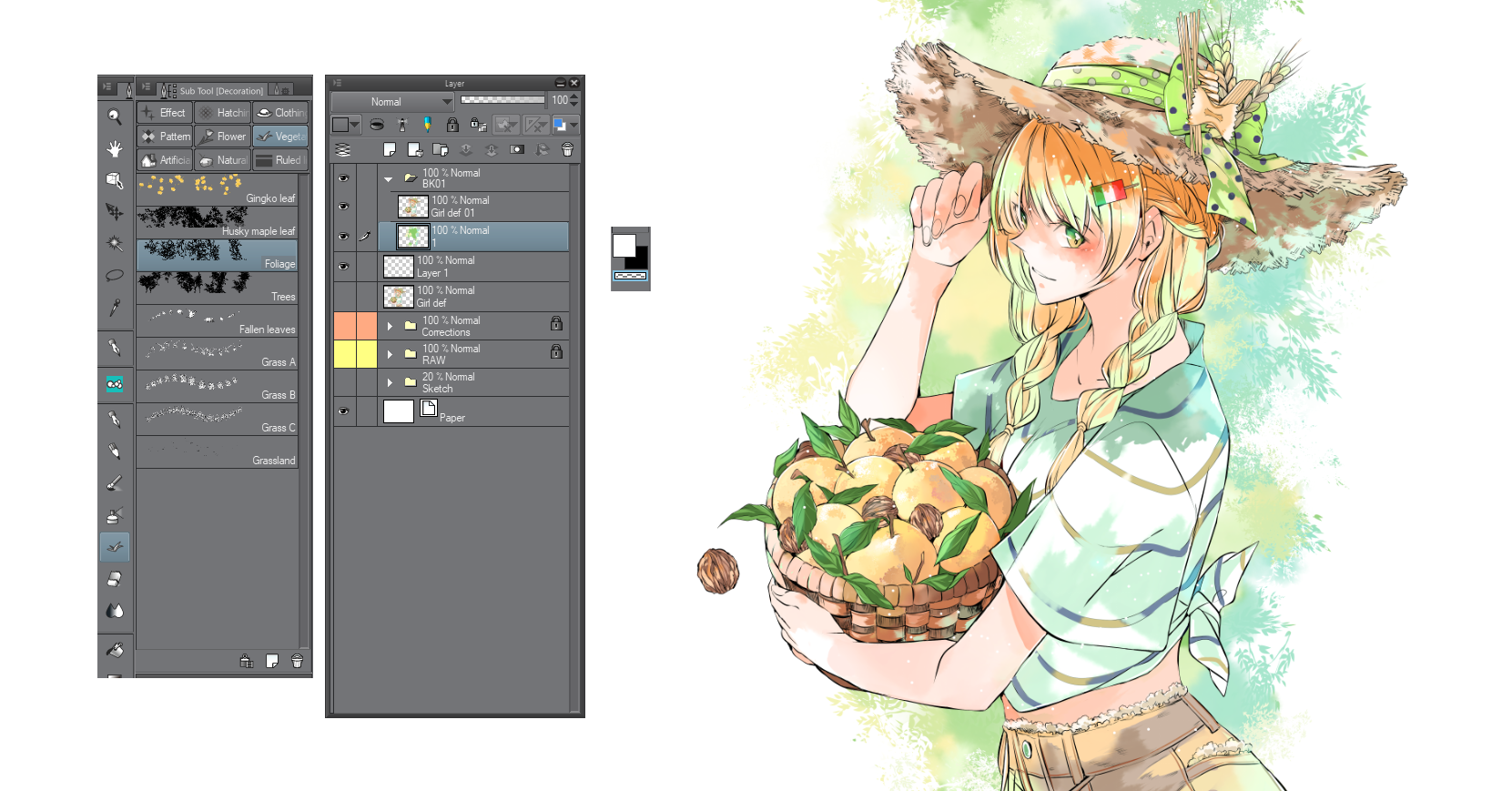Select the white main color swatch
The image size is (1512, 791).
[x=624, y=245]
